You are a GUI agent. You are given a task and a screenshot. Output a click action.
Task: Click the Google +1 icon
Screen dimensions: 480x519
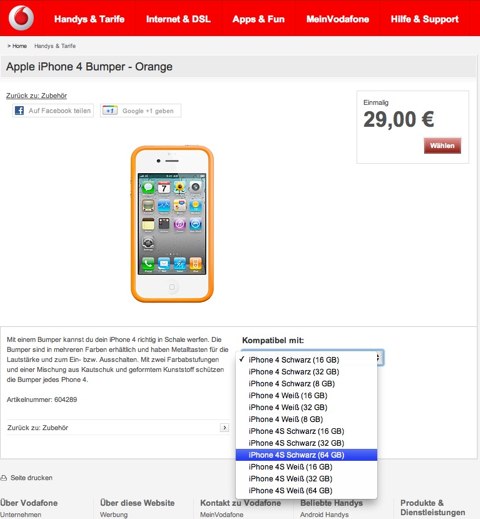pyautogui.click(x=110, y=111)
